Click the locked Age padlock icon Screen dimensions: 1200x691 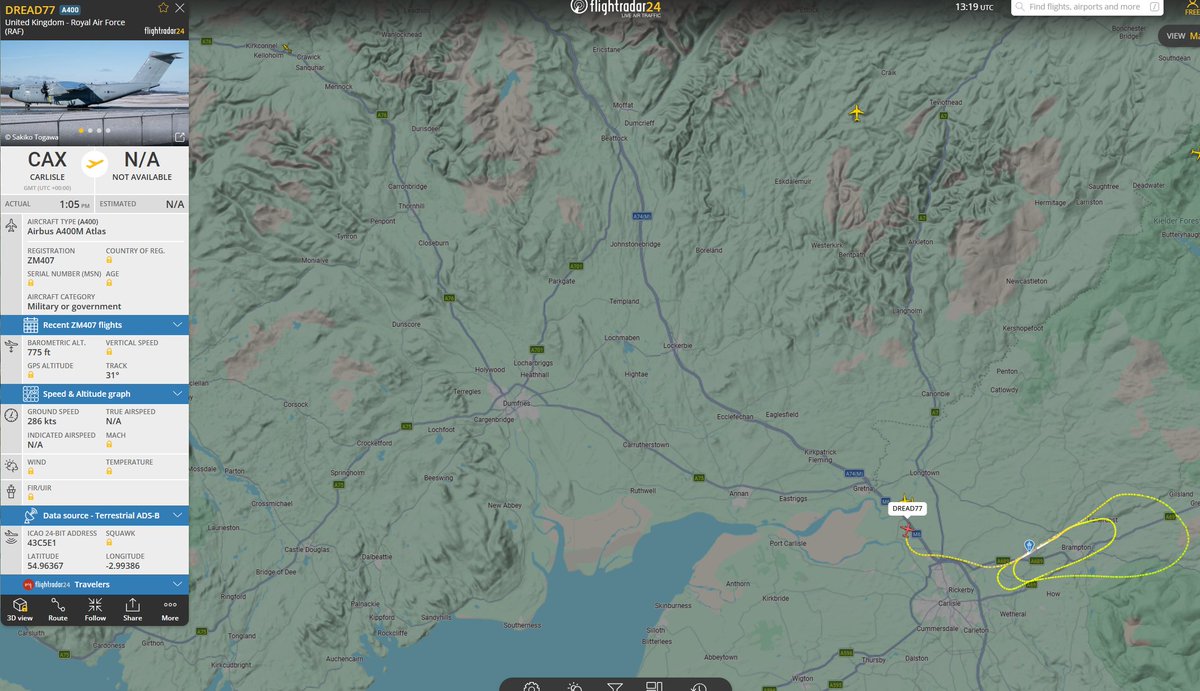(109, 284)
